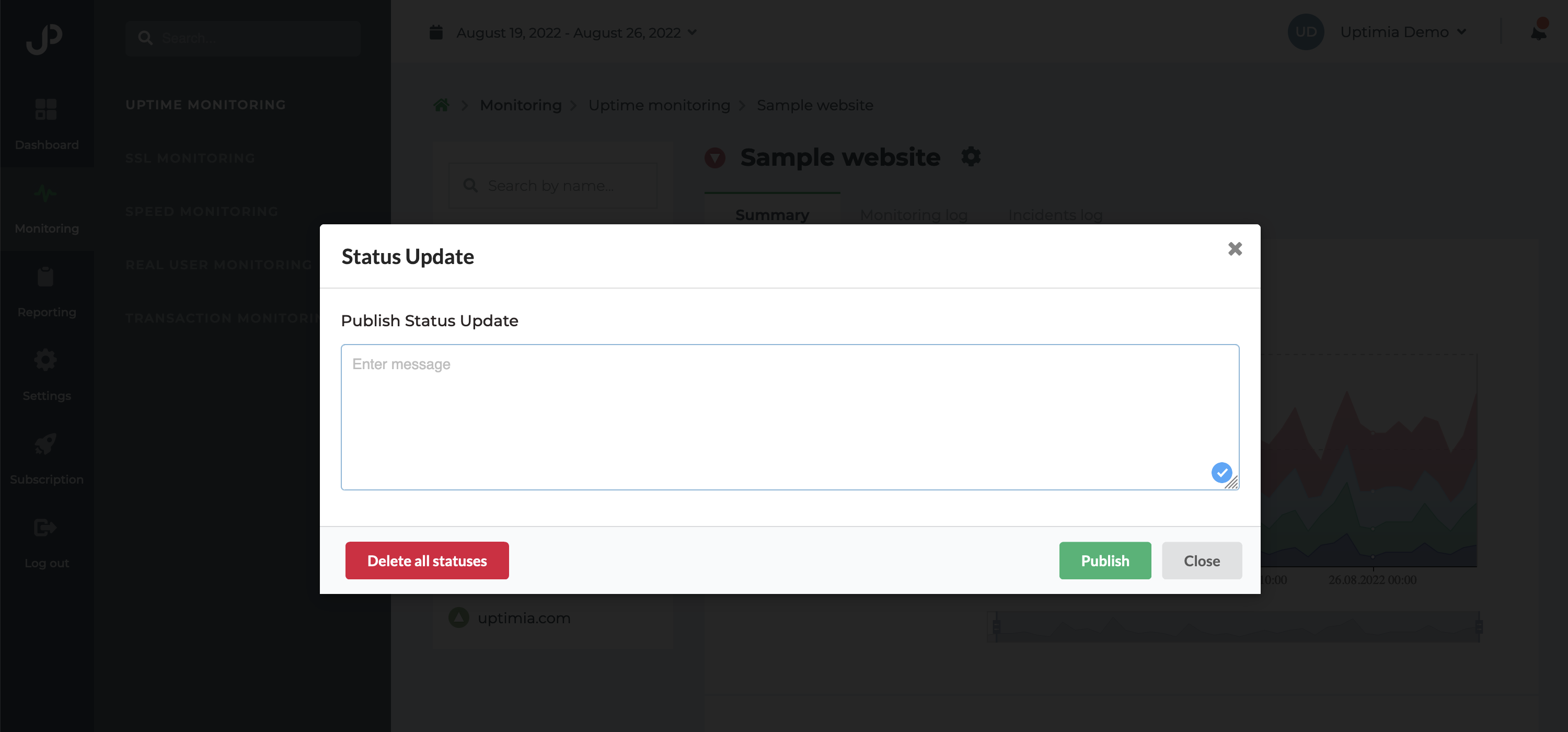1568x732 pixels.
Task: Click the Delete all statuses button
Action: coord(426,561)
